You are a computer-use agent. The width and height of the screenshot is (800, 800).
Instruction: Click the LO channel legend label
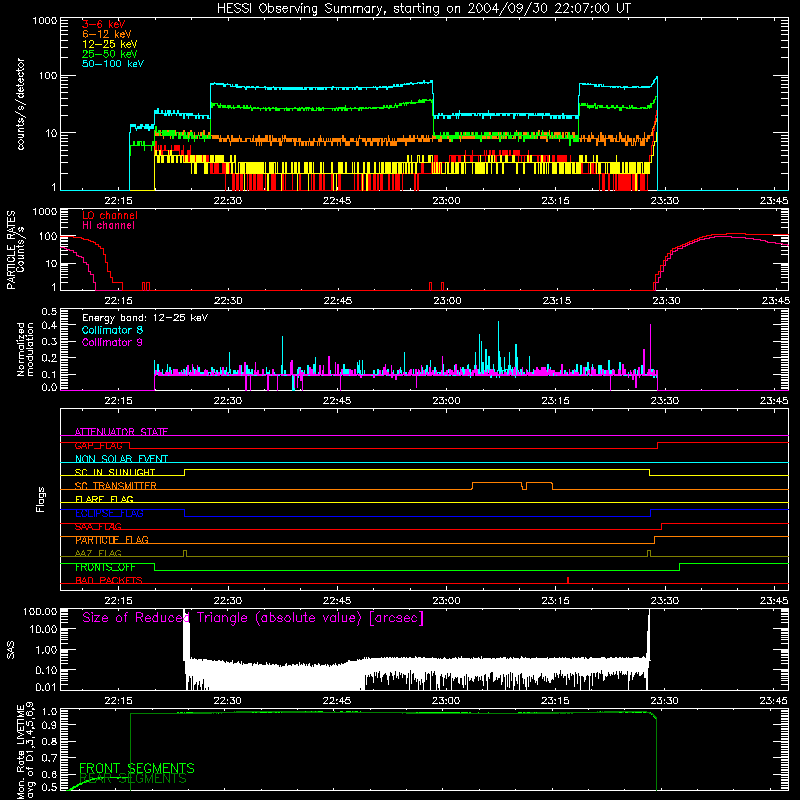tap(110, 215)
